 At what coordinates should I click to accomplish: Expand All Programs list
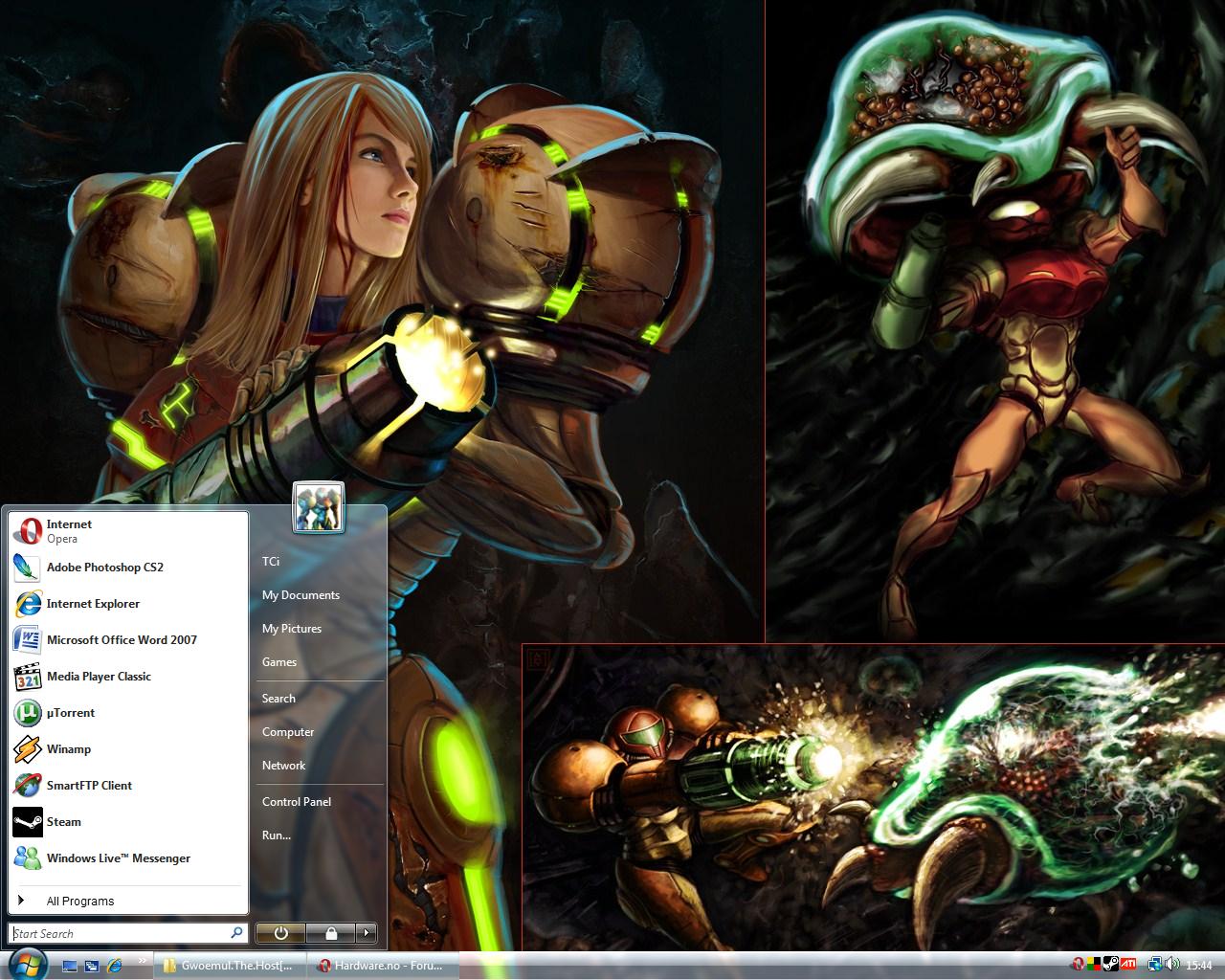pos(128,901)
